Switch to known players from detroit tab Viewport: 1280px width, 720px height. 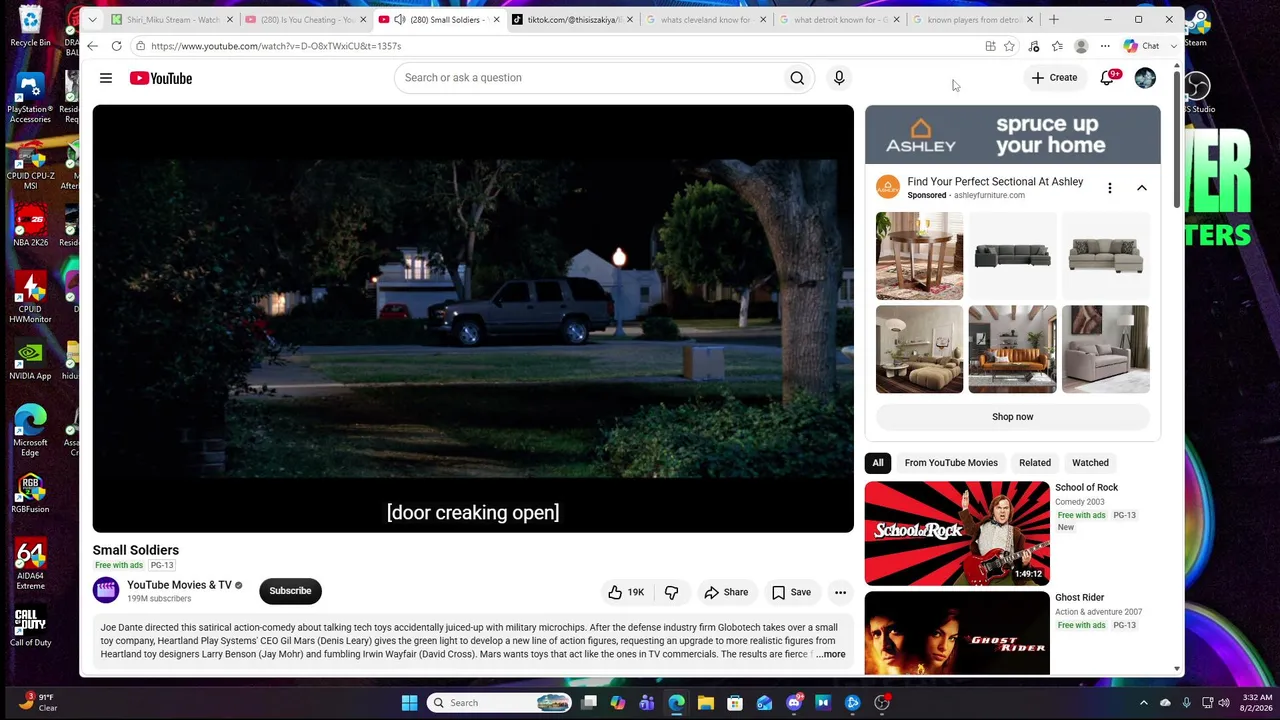(972, 19)
